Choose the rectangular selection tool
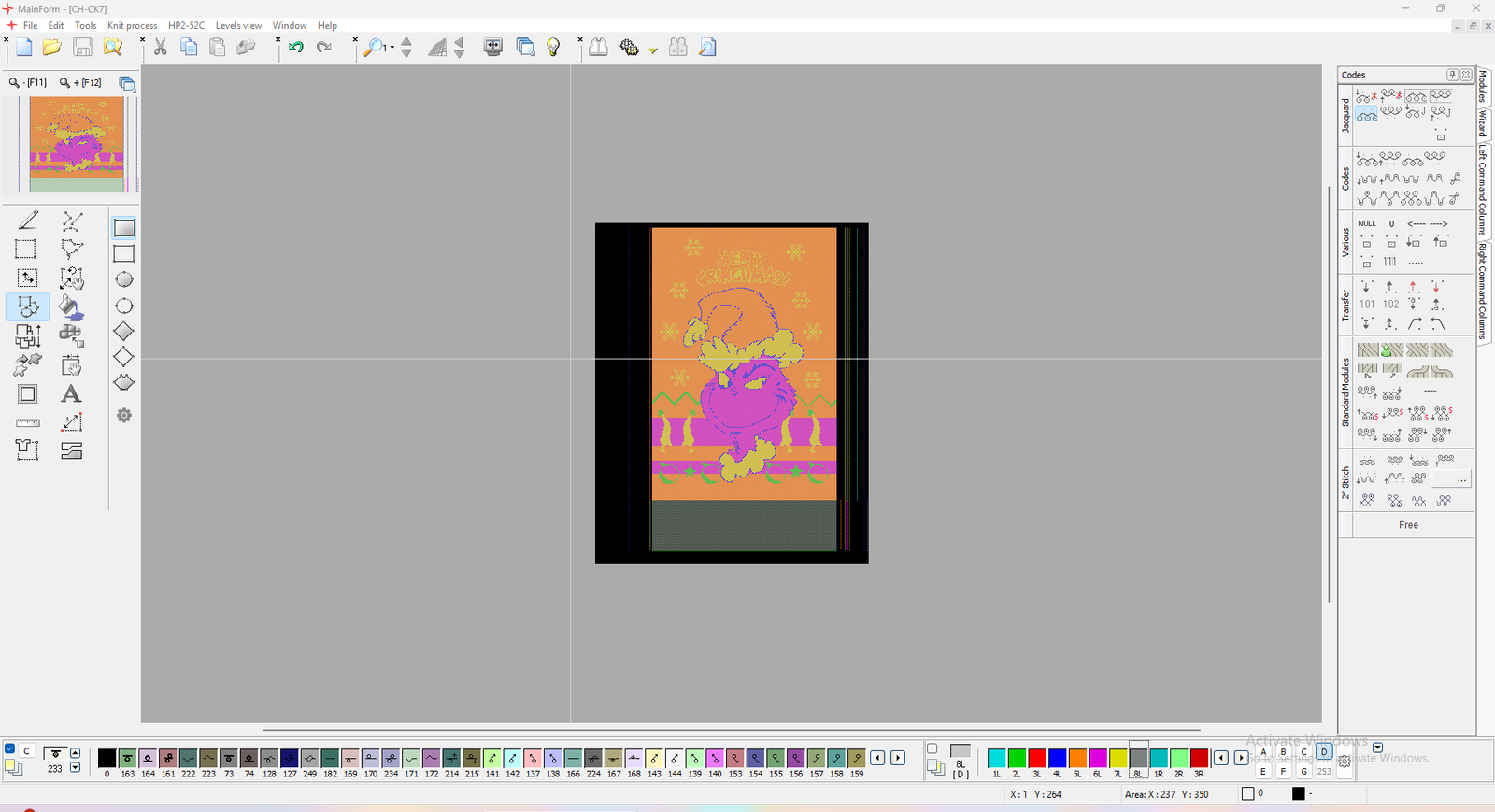1495x812 pixels. pyautogui.click(x=26, y=249)
